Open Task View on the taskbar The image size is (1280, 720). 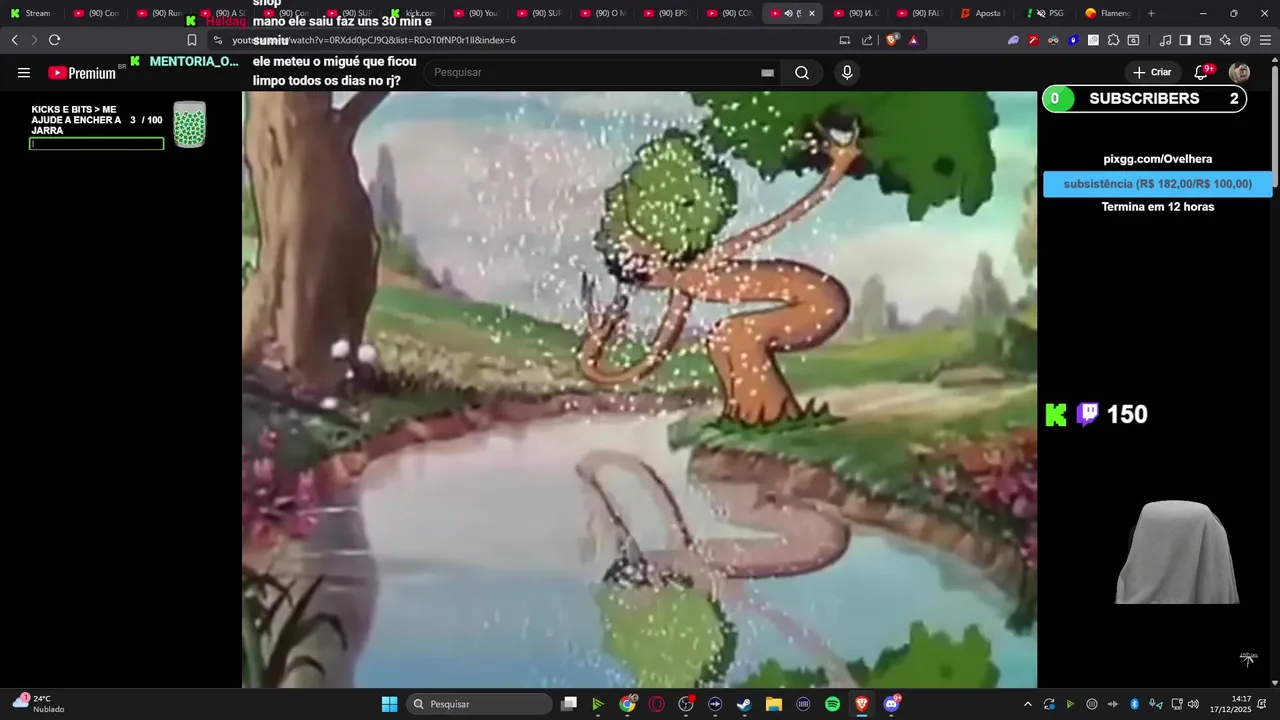coord(569,704)
